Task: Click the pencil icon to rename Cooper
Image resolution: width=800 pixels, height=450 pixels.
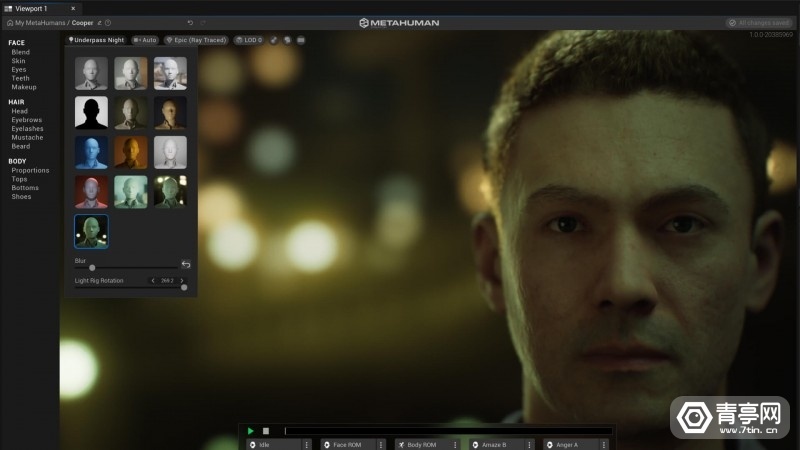Action: point(99,22)
